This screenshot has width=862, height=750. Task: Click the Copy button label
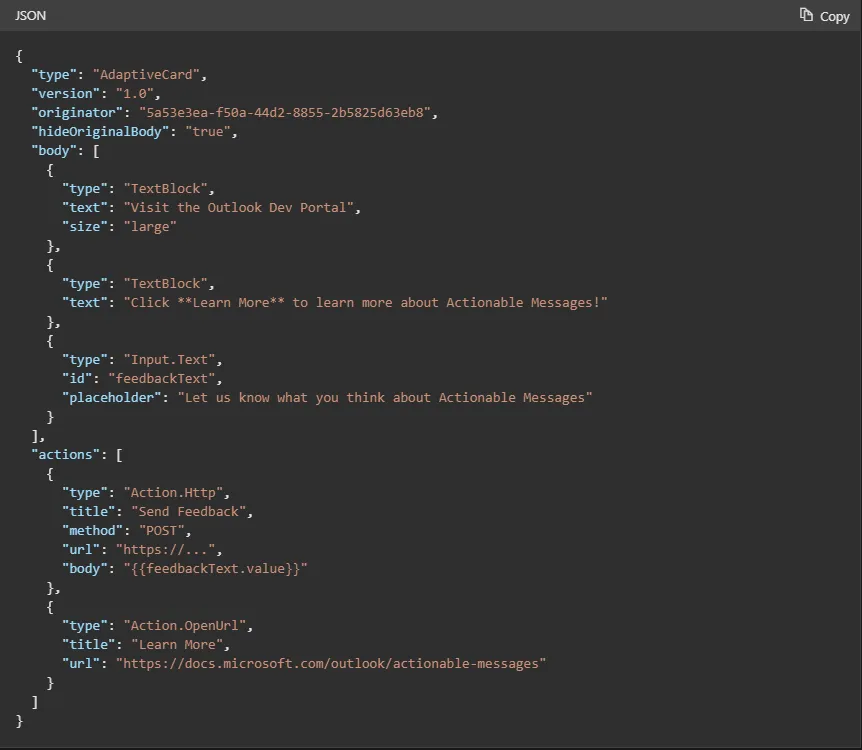tap(835, 16)
